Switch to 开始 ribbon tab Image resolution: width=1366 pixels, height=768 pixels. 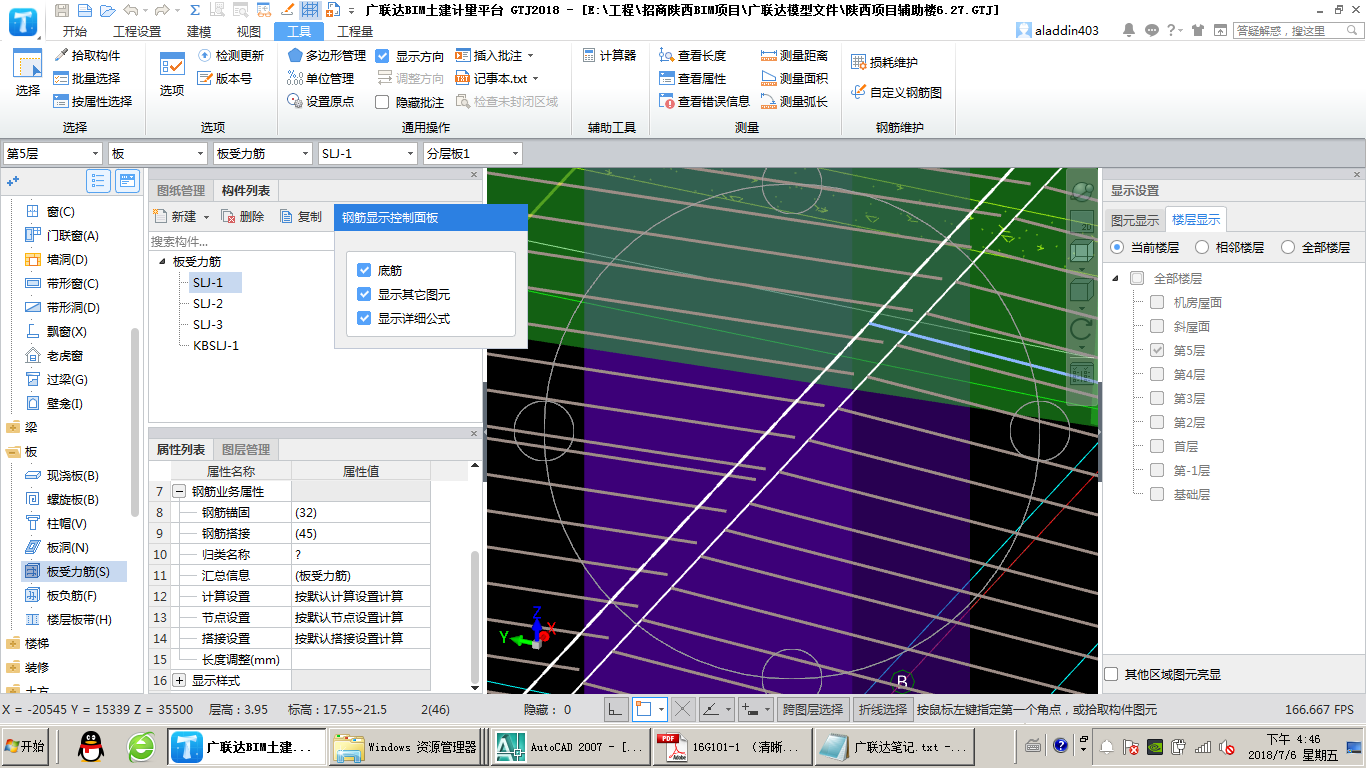(x=74, y=31)
